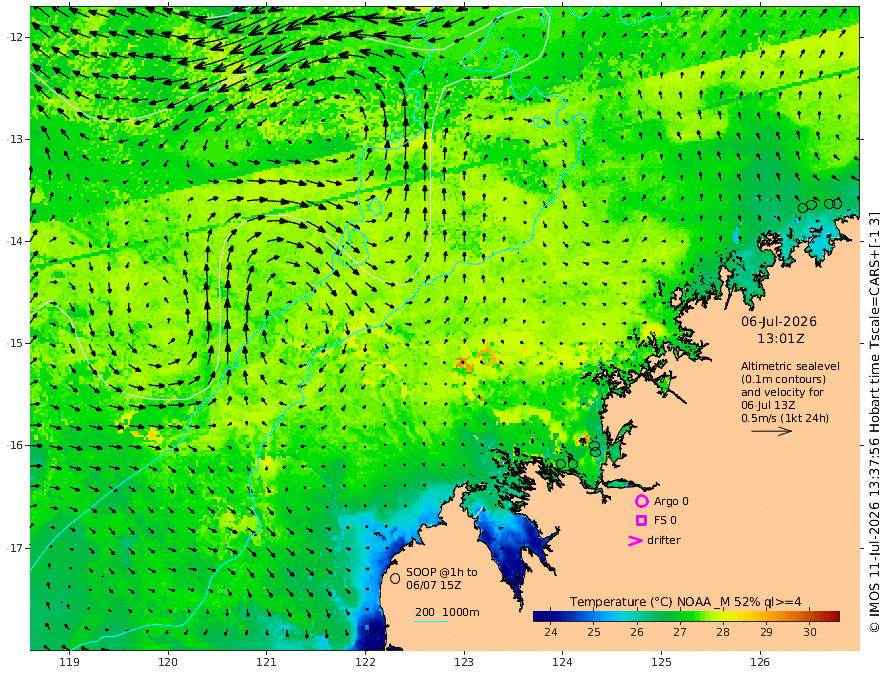Screen dimensions: 880x680
Task: Click the '(0.1m contours)' caption line
Action: 783,379
